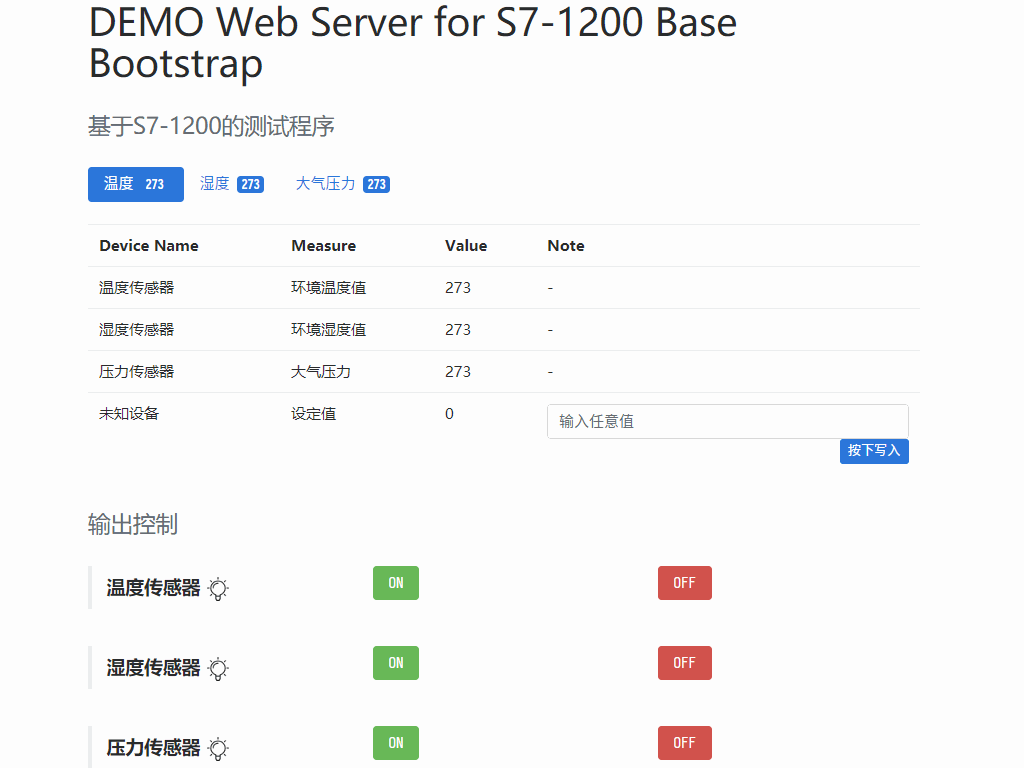1024x768 pixels.
Task: Click the DEMO Web Server page title
Action: (413, 42)
